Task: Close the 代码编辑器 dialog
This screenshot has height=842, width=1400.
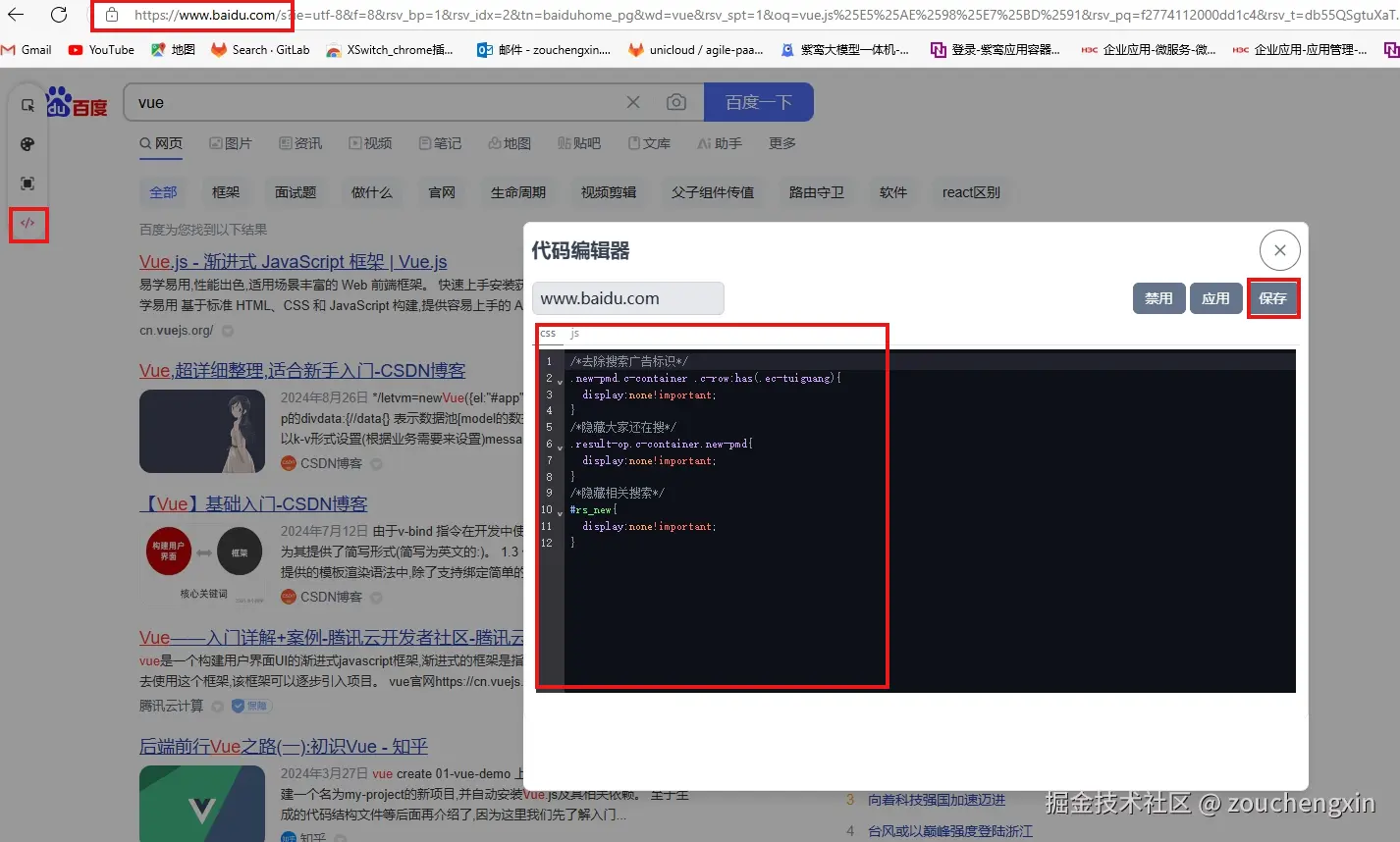Action: point(1279,250)
